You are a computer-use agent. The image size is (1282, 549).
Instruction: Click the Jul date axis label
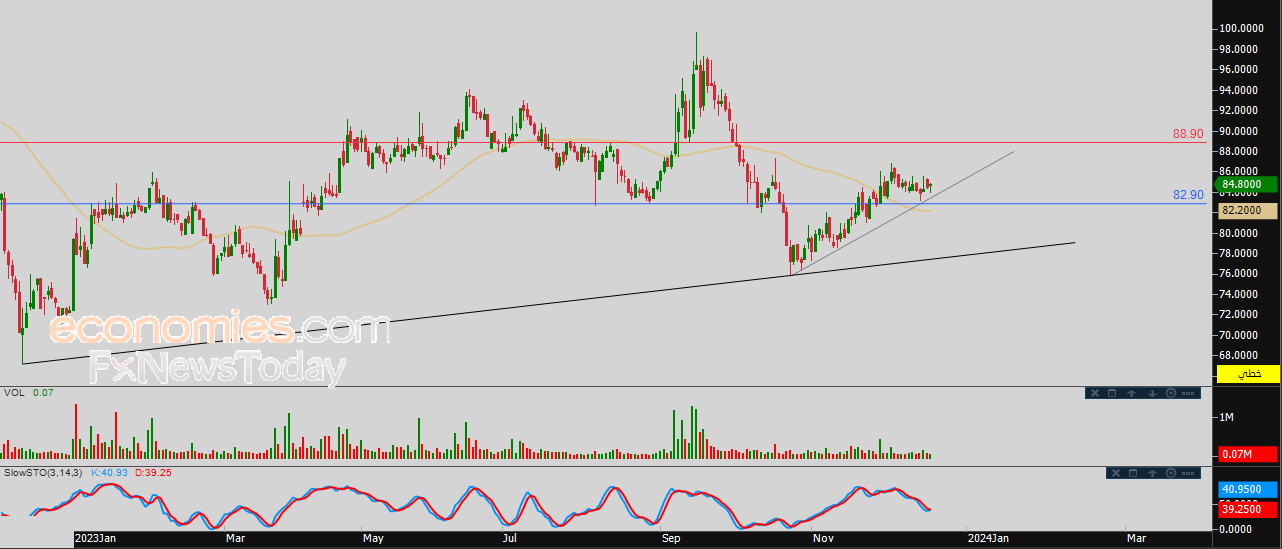(x=510, y=538)
